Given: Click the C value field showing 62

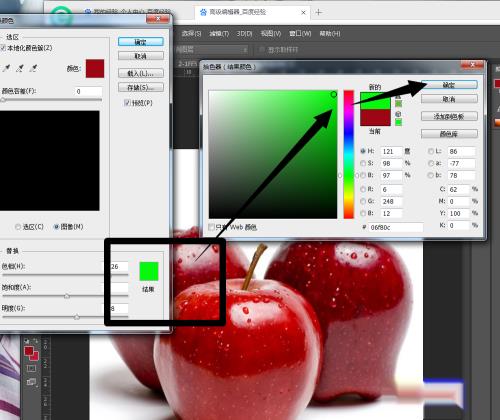Looking at the screenshot, I should 459,189.
